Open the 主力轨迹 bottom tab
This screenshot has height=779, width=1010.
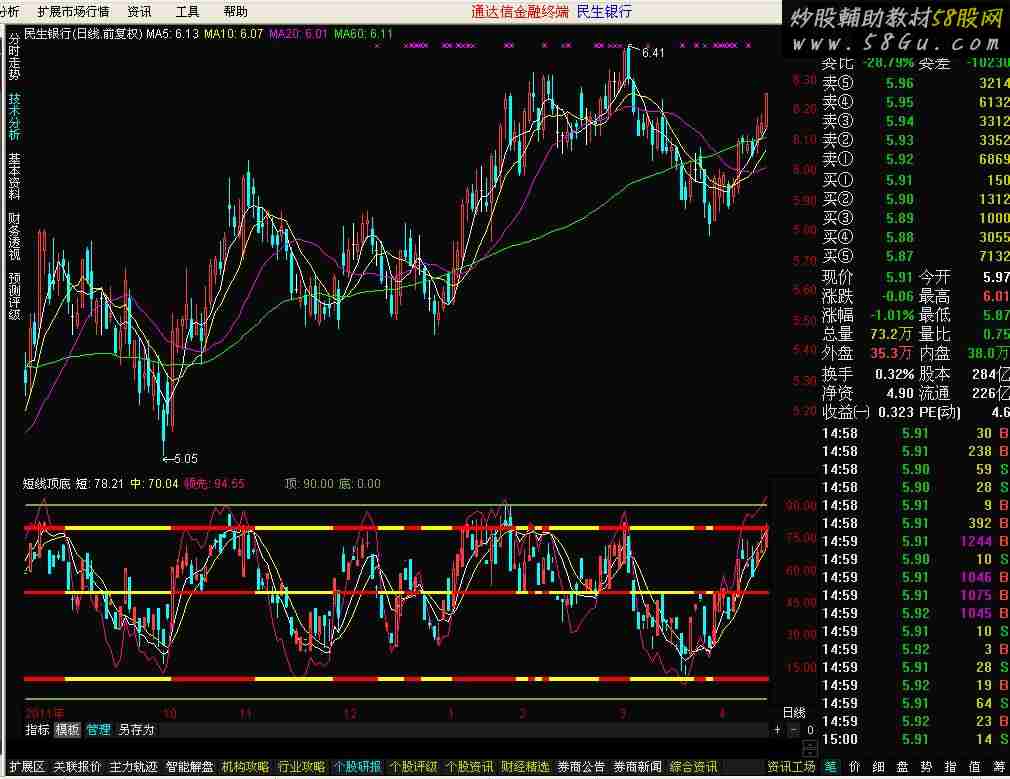tap(133, 767)
